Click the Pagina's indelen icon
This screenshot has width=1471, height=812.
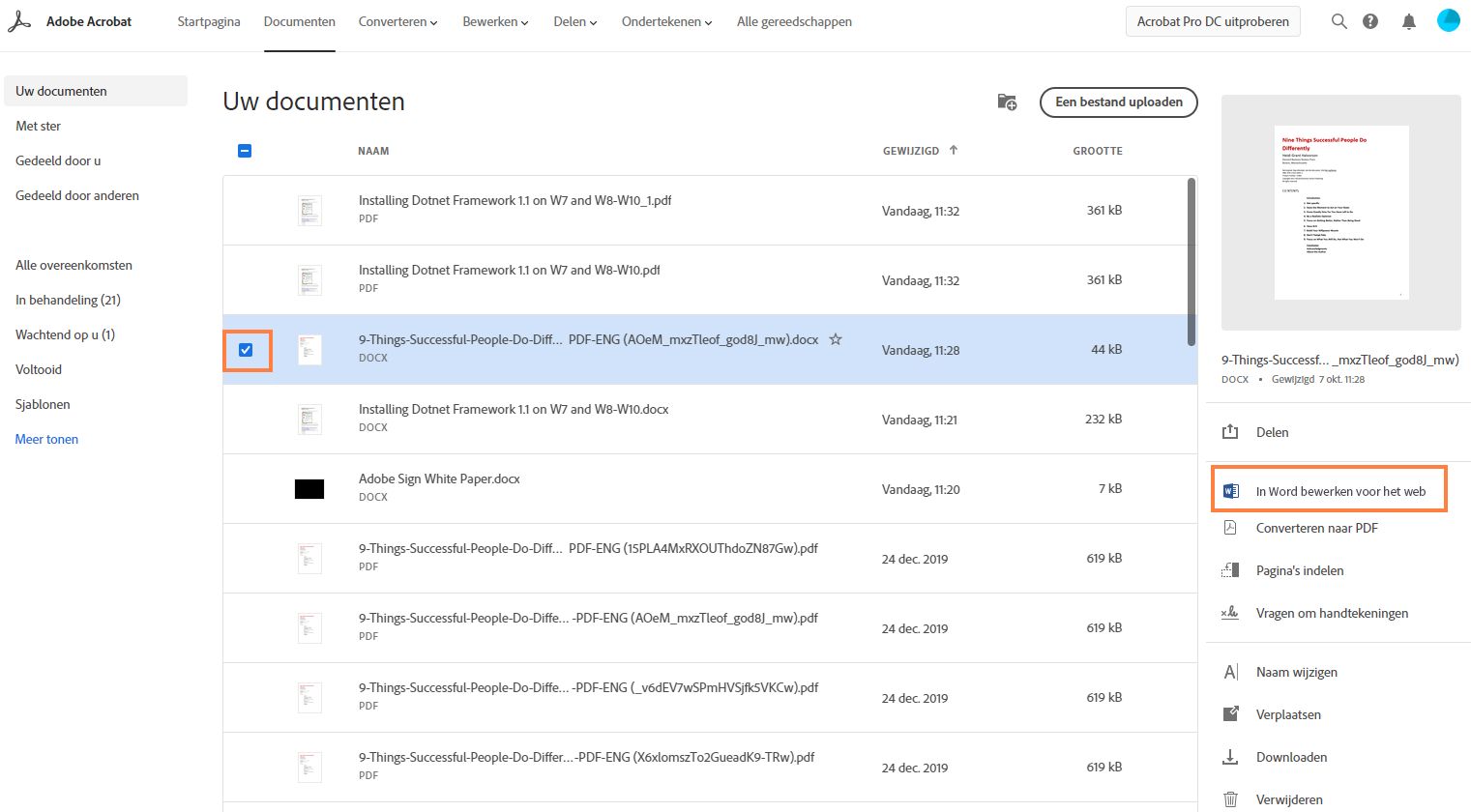[x=1230, y=570]
